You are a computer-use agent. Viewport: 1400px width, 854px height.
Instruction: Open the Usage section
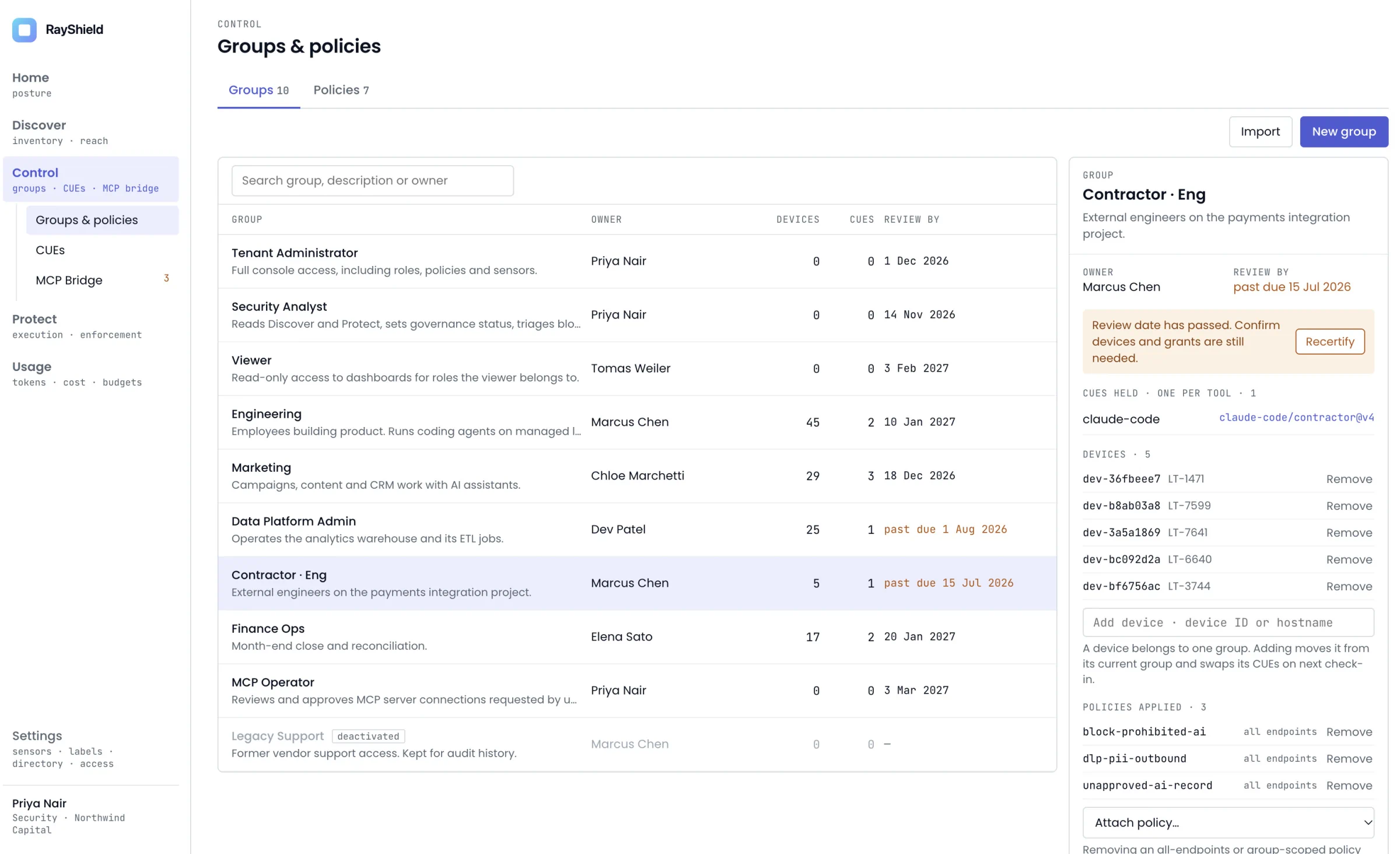coord(90,374)
